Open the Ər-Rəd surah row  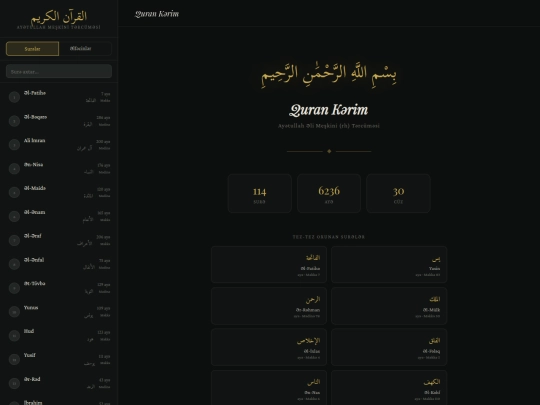coord(59,383)
